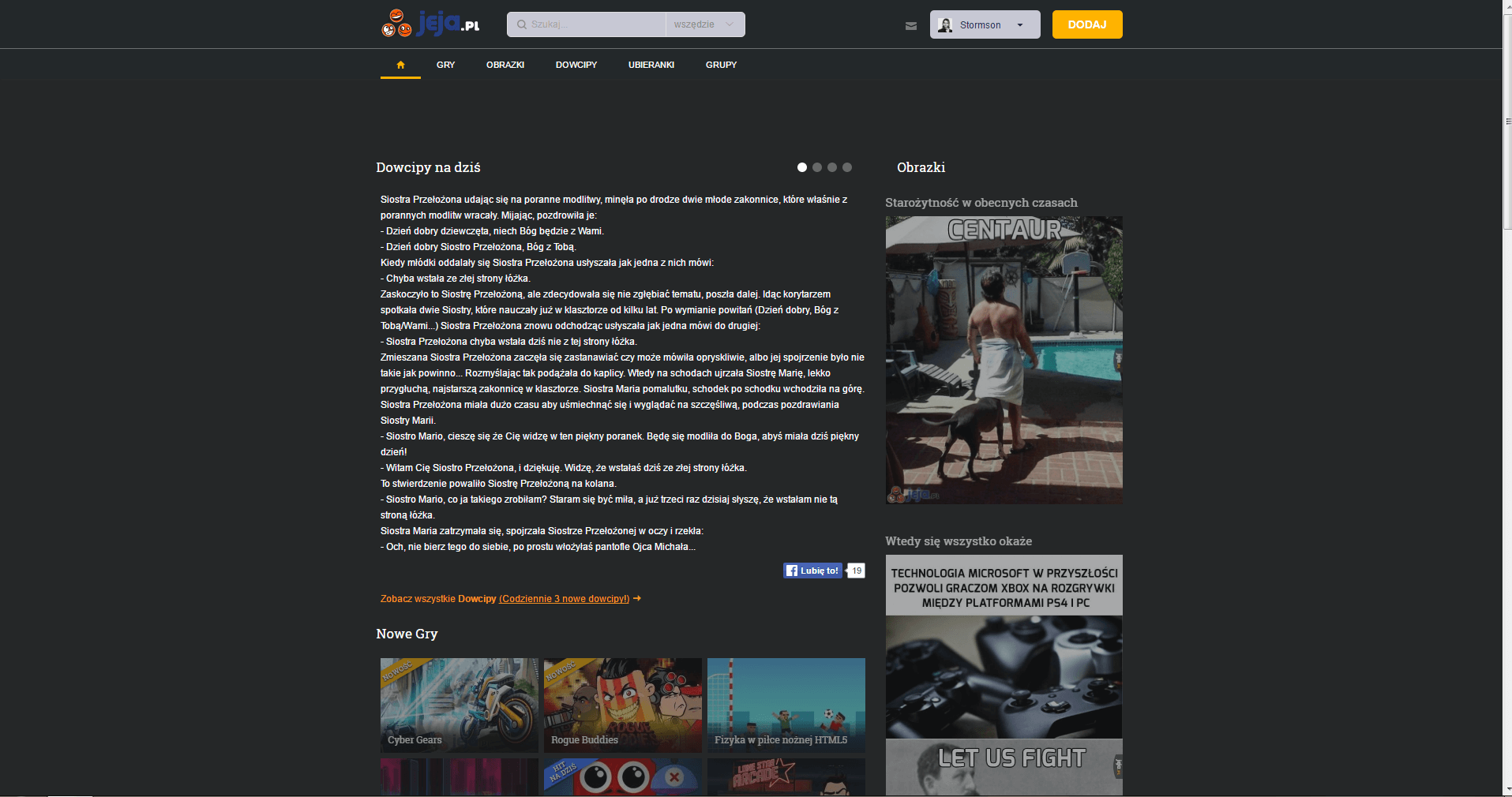The width and height of the screenshot is (1512, 797).
Task: Click the magnifier icon in the search box
Action: tap(521, 24)
